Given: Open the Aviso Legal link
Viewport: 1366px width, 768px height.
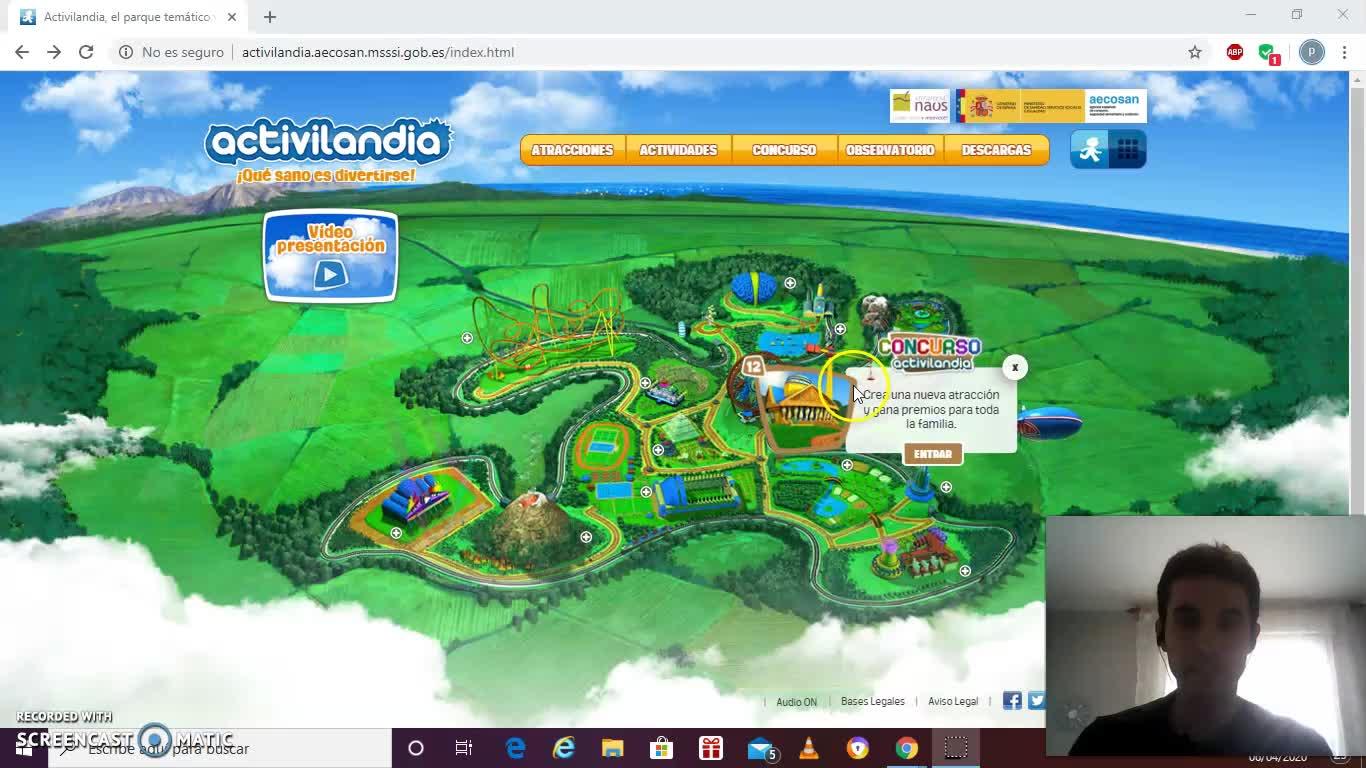Looking at the screenshot, I should tap(953, 702).
